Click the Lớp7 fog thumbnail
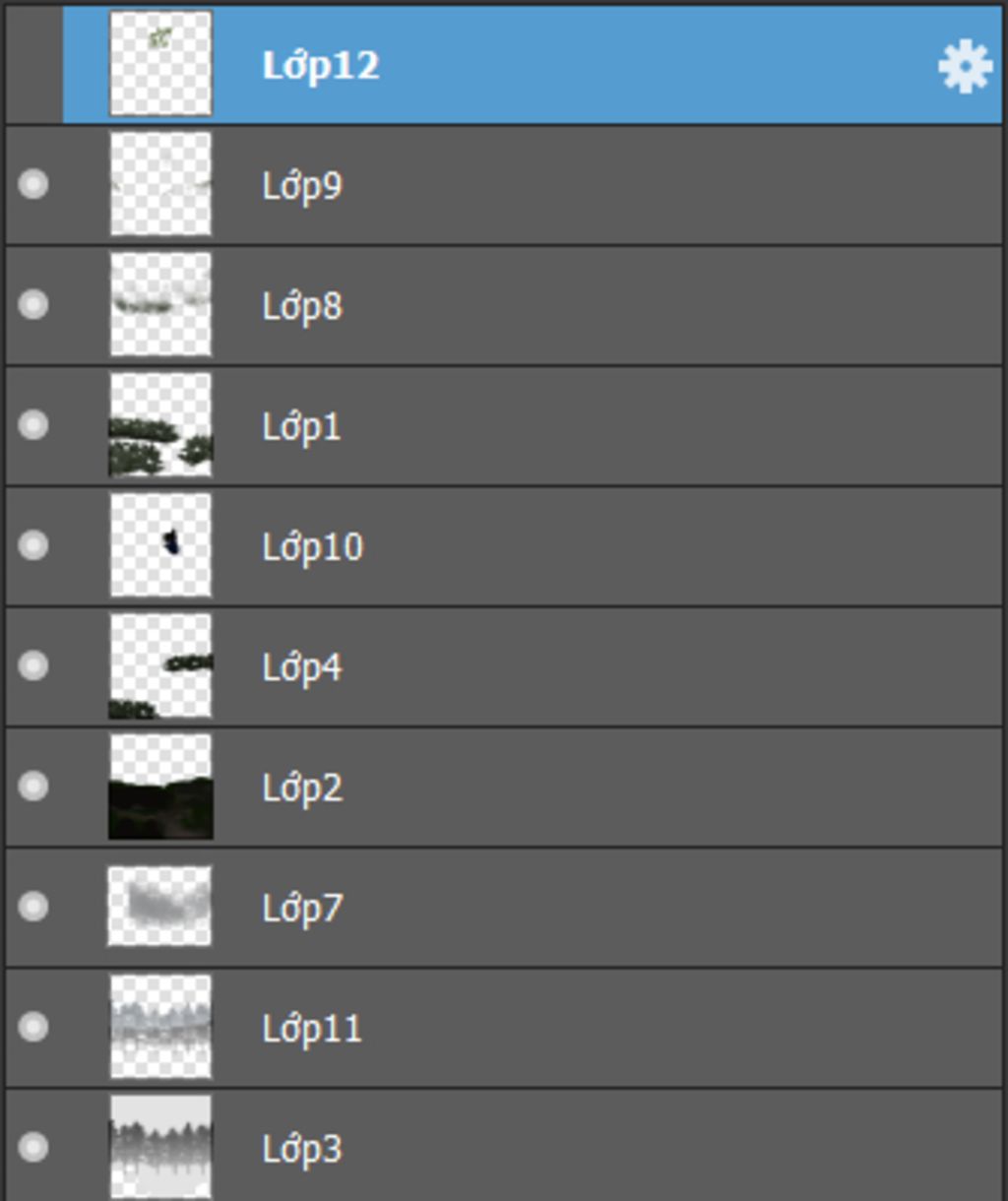This screenshot has width=1008, height=1201. click(159, 906)
